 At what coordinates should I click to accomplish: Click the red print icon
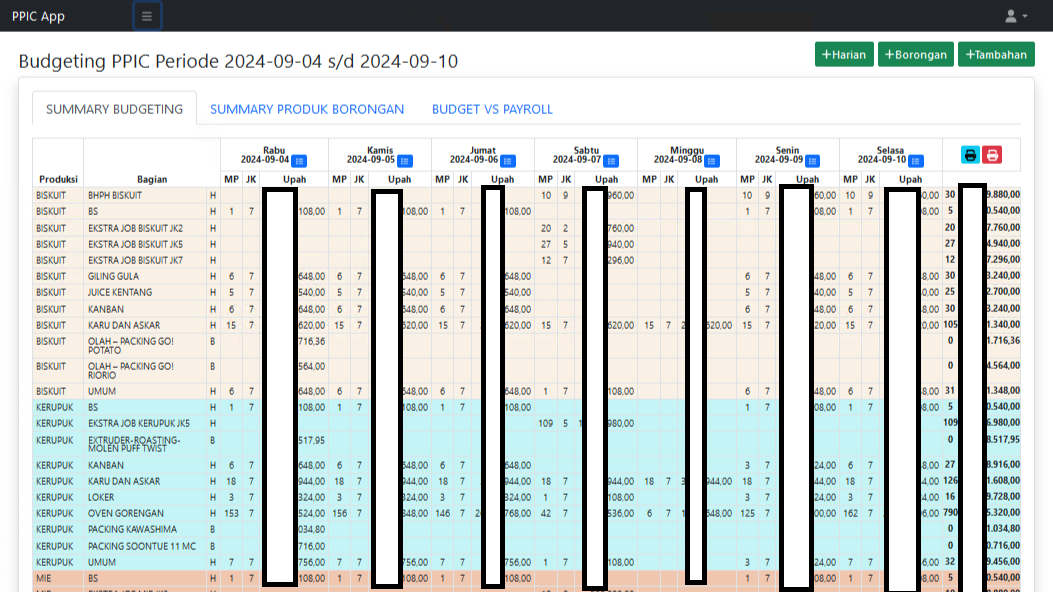click(992, 155)
